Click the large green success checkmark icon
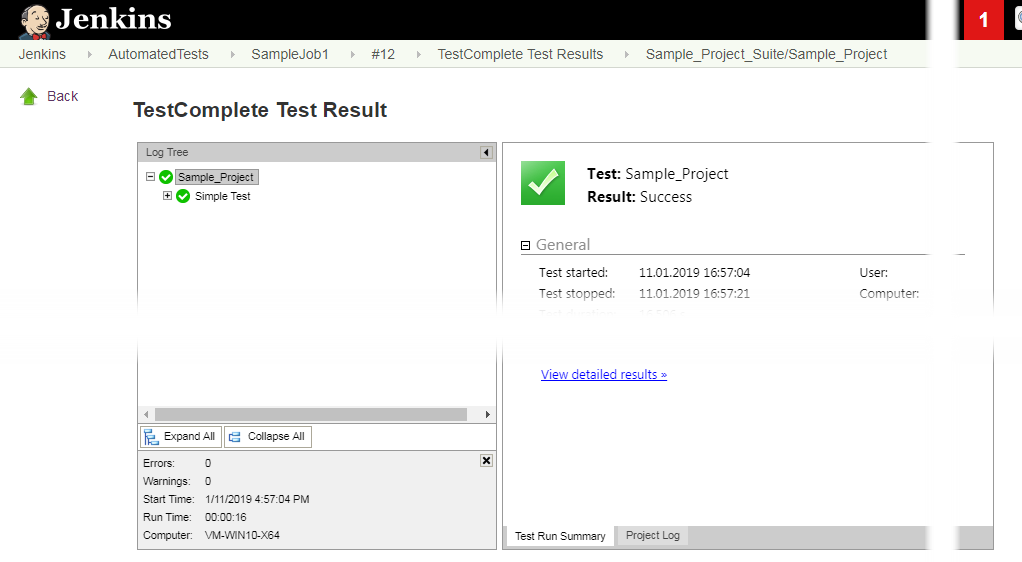 point(543,183)
